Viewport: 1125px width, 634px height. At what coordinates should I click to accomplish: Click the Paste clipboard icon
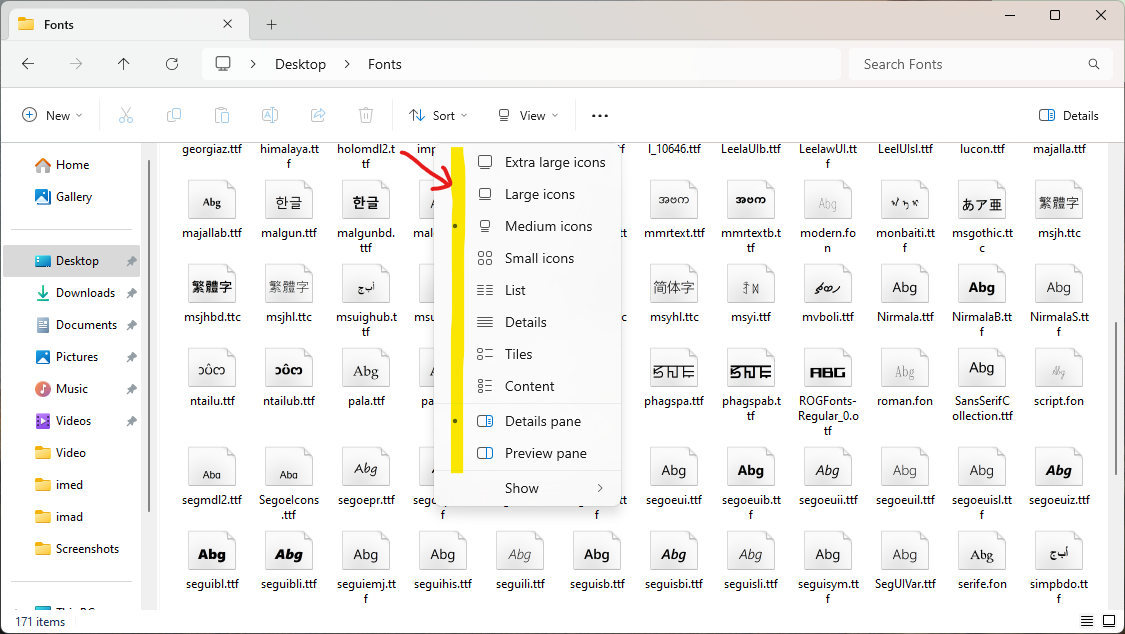pyautogui.click(x=222, y=115)
